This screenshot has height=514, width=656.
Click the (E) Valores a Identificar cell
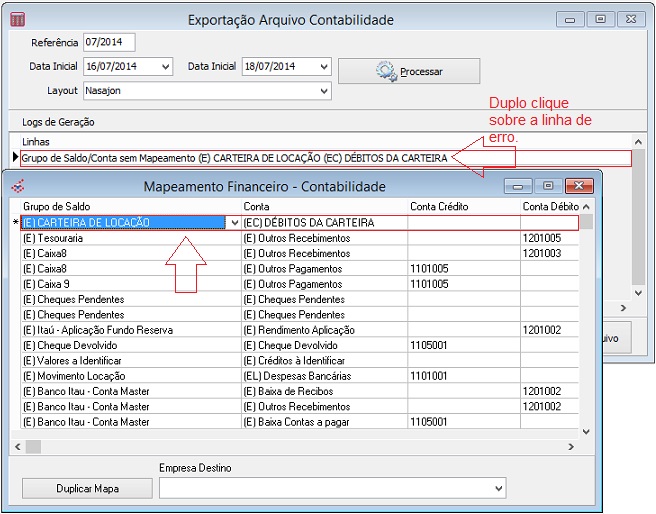click(x=131, y=361)
